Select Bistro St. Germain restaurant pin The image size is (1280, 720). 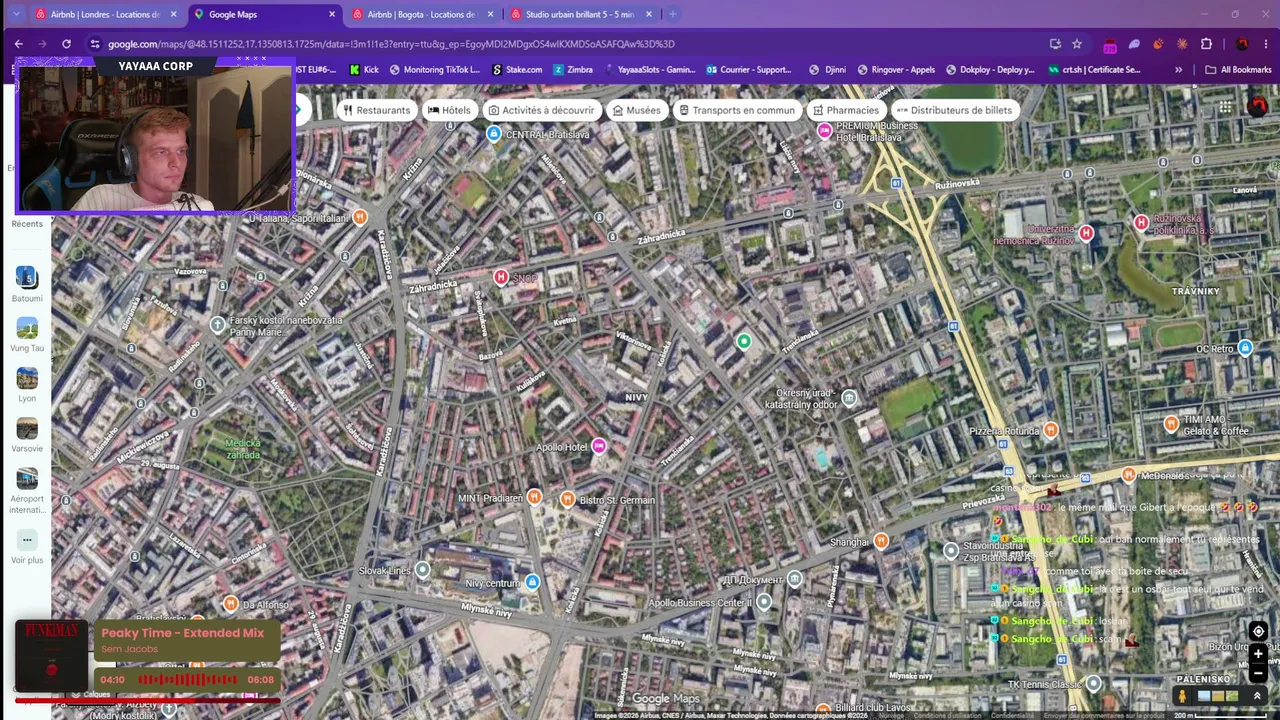click(567, 498)
